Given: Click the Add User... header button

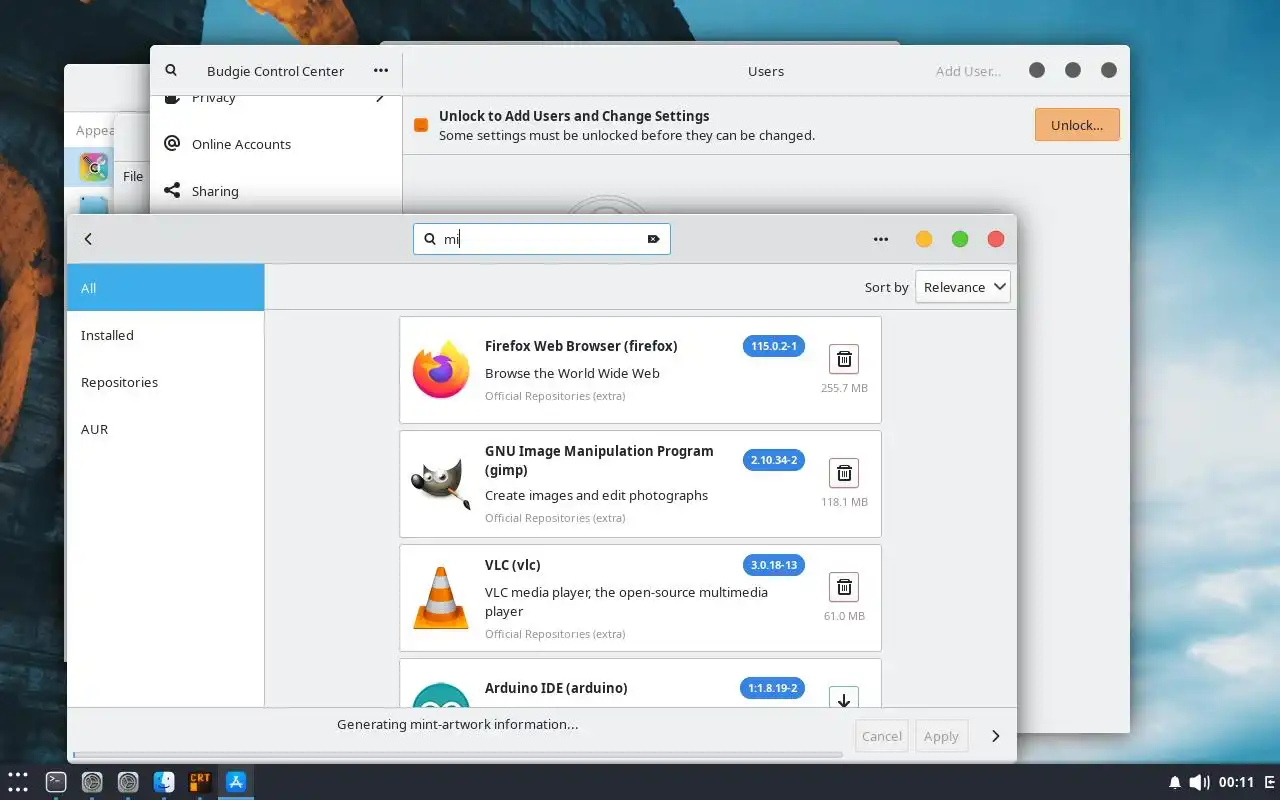Looking at the screenshot, I should [968, 71].
